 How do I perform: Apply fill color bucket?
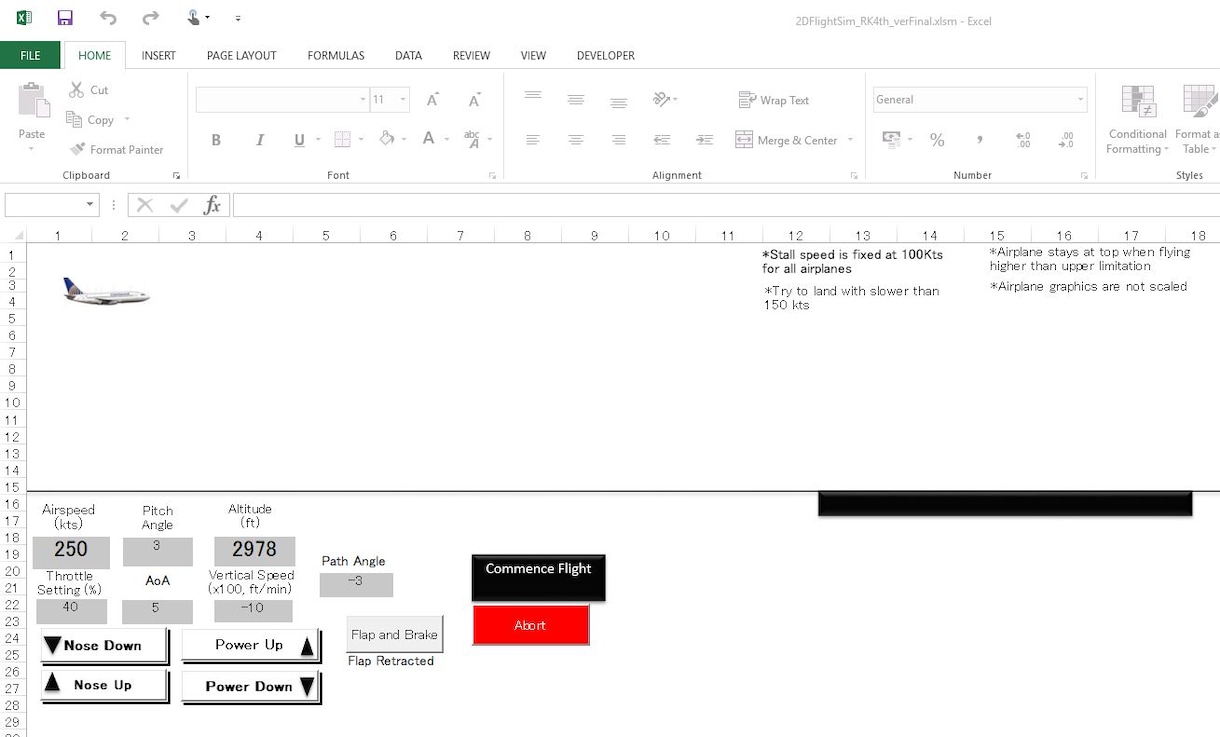pyautogui.click(x=387, y=140)
